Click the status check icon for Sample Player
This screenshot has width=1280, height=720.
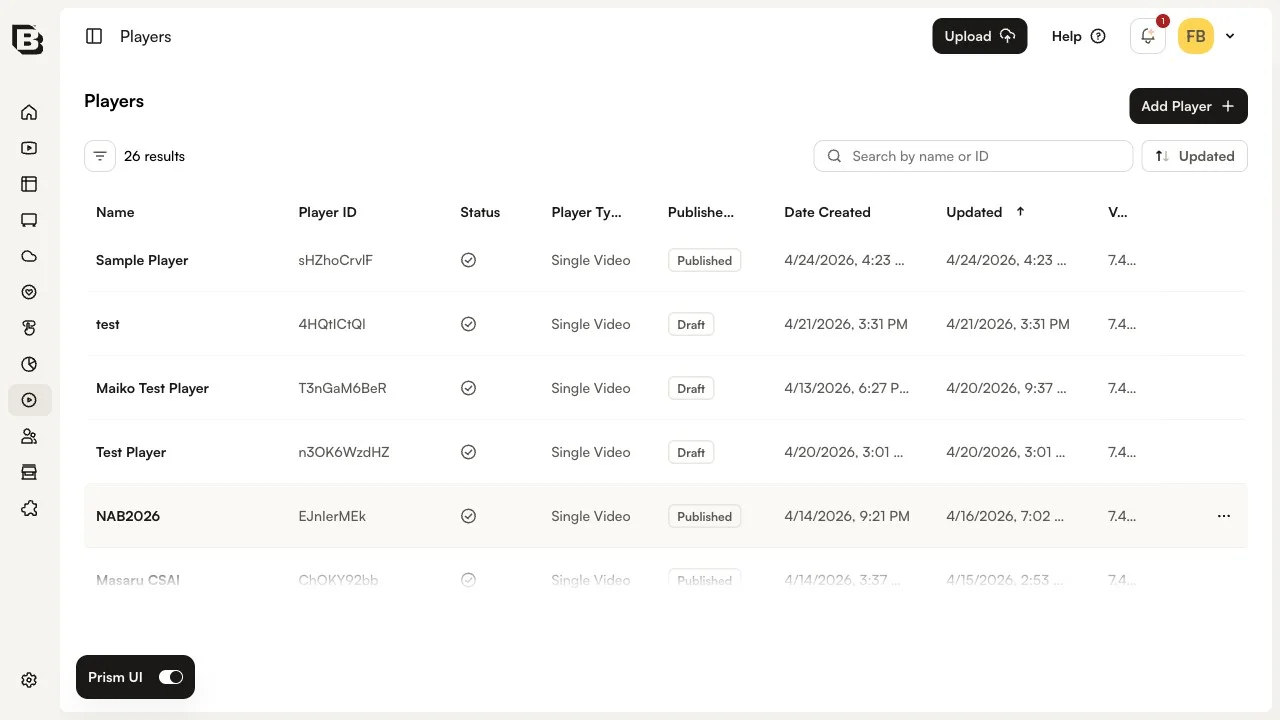pos(468,260)
